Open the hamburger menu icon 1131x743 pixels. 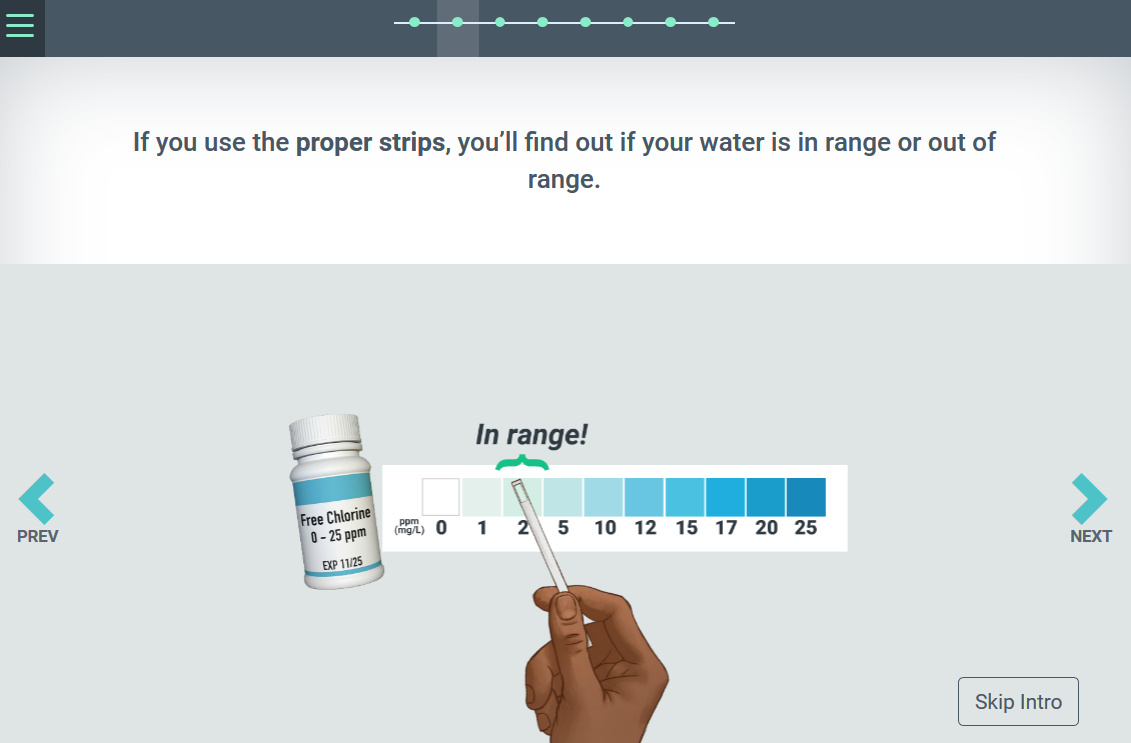point(20,25)
